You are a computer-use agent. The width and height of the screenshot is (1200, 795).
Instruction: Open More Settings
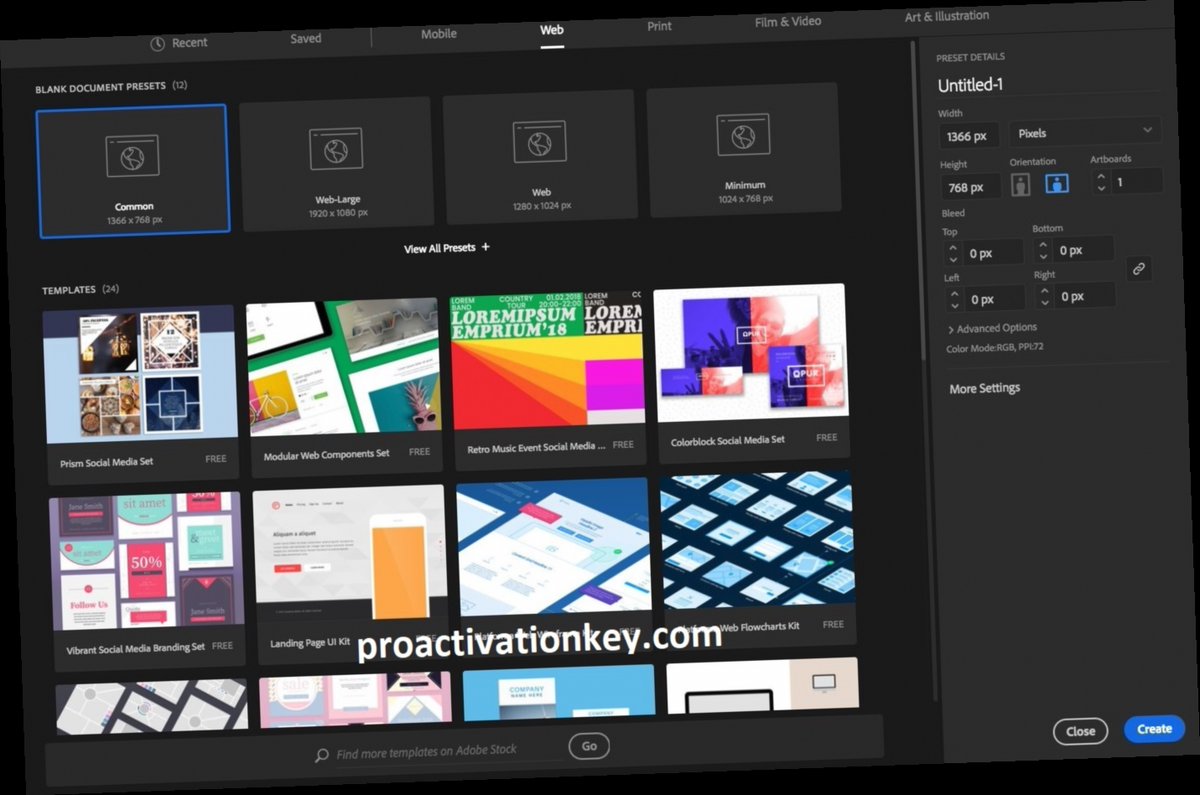click(983, 388)
